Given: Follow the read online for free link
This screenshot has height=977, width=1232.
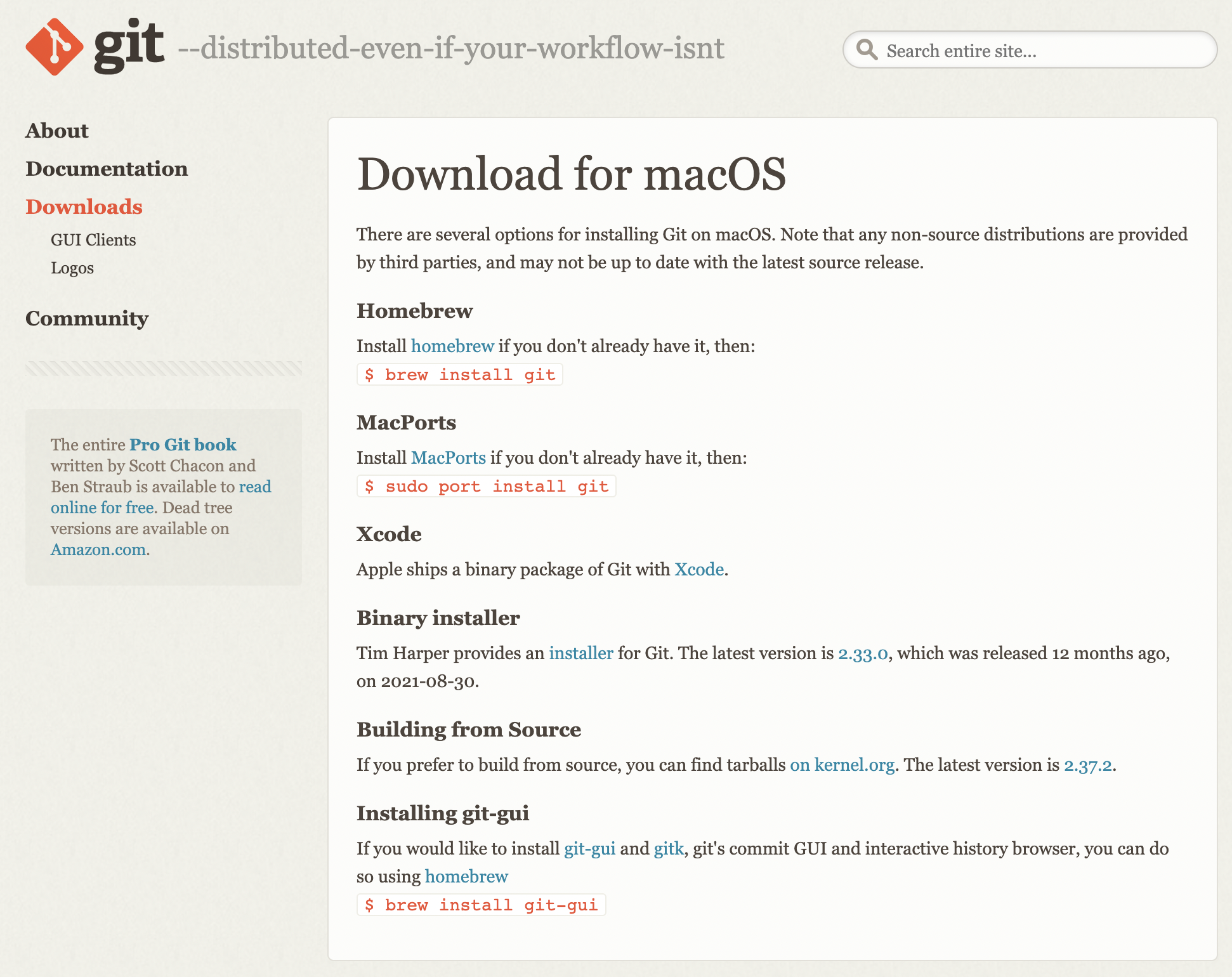Looking at the screenshot, I should click(x=161, y=497).
